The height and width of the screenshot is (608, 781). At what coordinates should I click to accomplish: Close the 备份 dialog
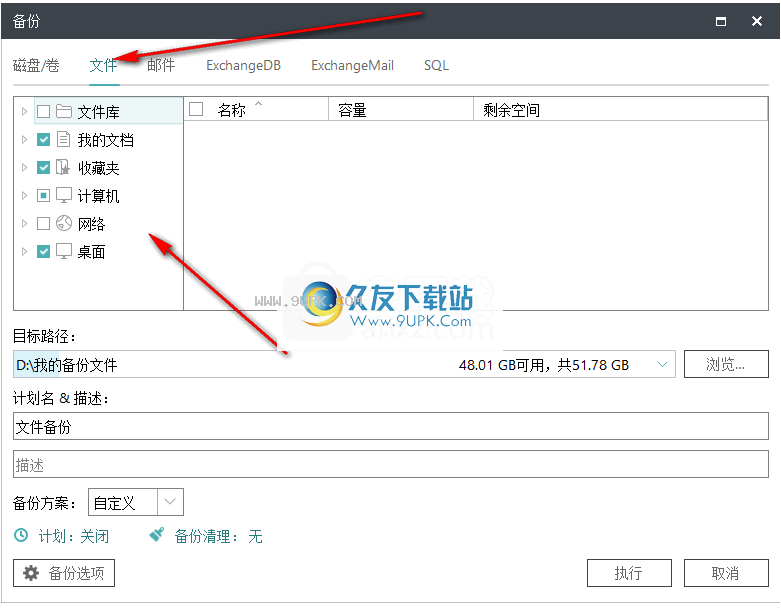(x=757, y=21)
